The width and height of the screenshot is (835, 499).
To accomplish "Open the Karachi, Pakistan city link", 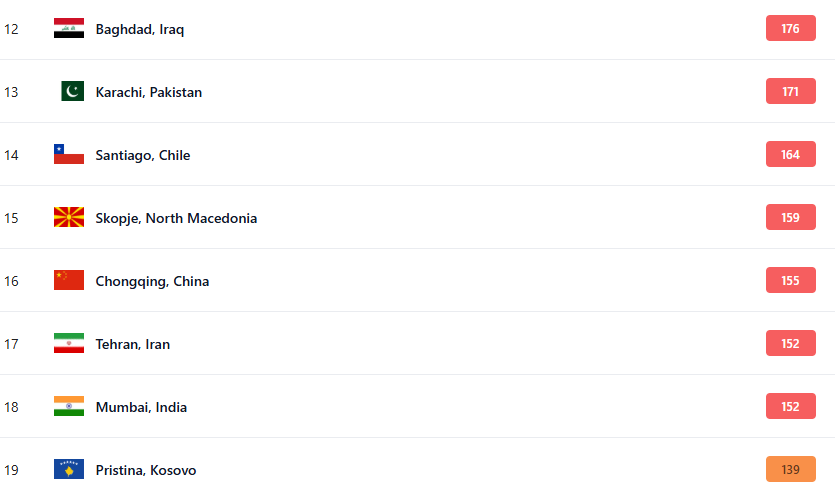I will [x=149, y=92].
